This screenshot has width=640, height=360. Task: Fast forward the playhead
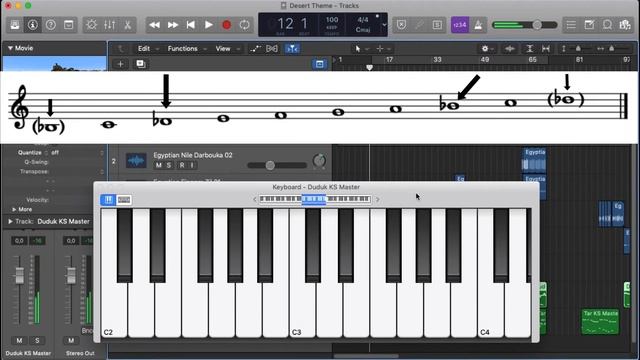point(173,25)
